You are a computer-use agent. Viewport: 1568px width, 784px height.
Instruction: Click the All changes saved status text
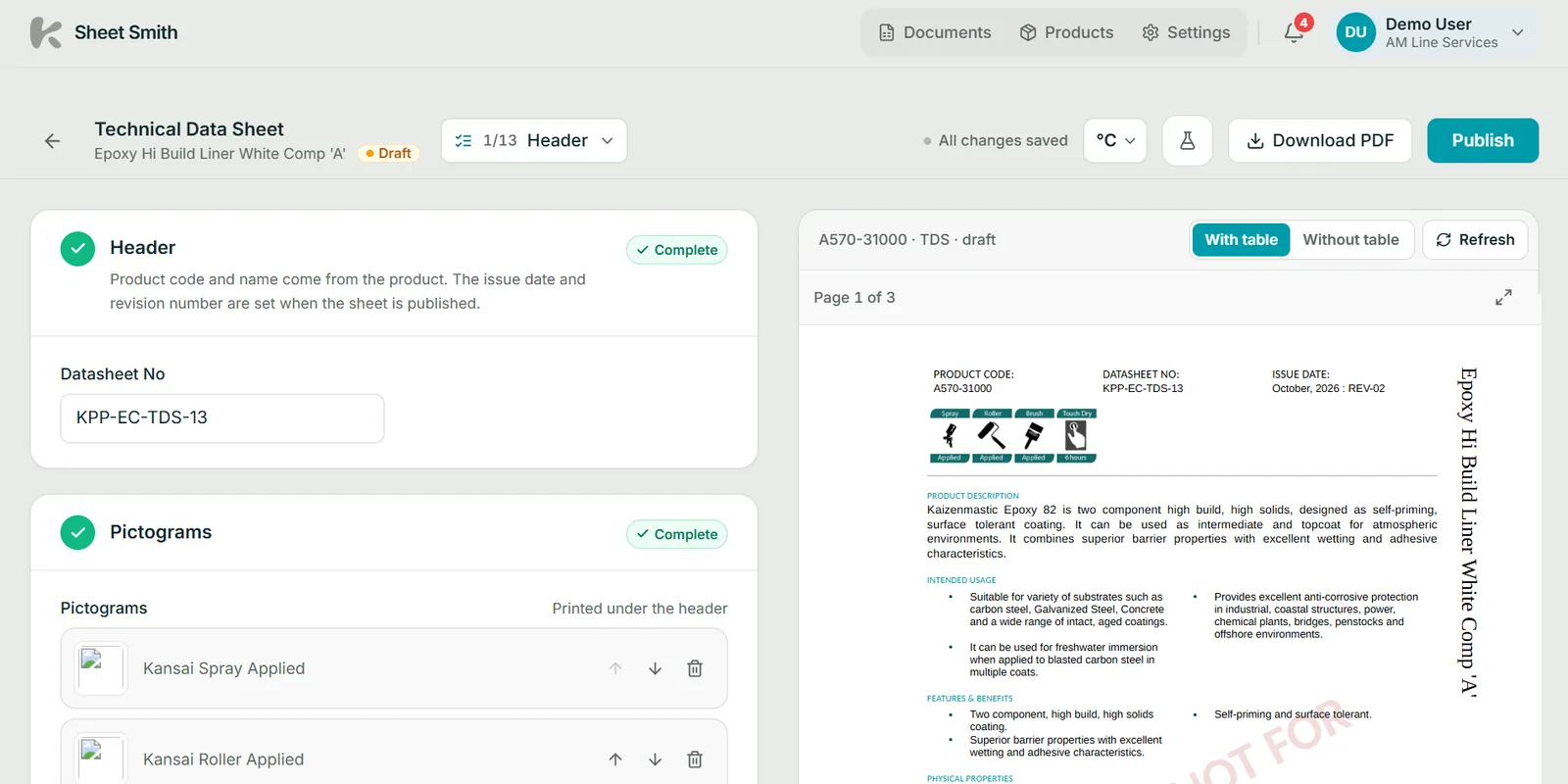[1003, 140]
